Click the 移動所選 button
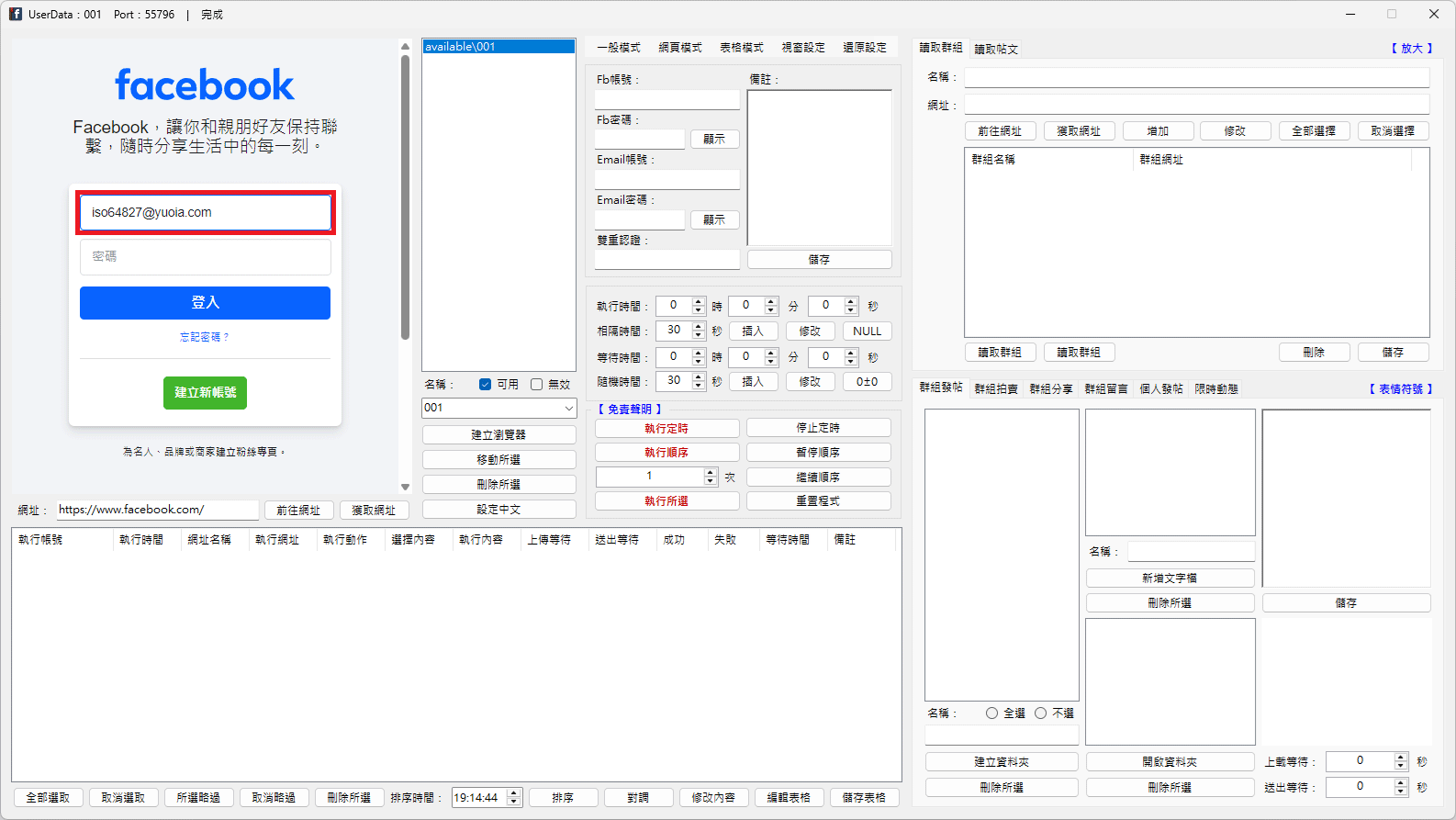This screenshot has width=1456, height=820. 498,459
